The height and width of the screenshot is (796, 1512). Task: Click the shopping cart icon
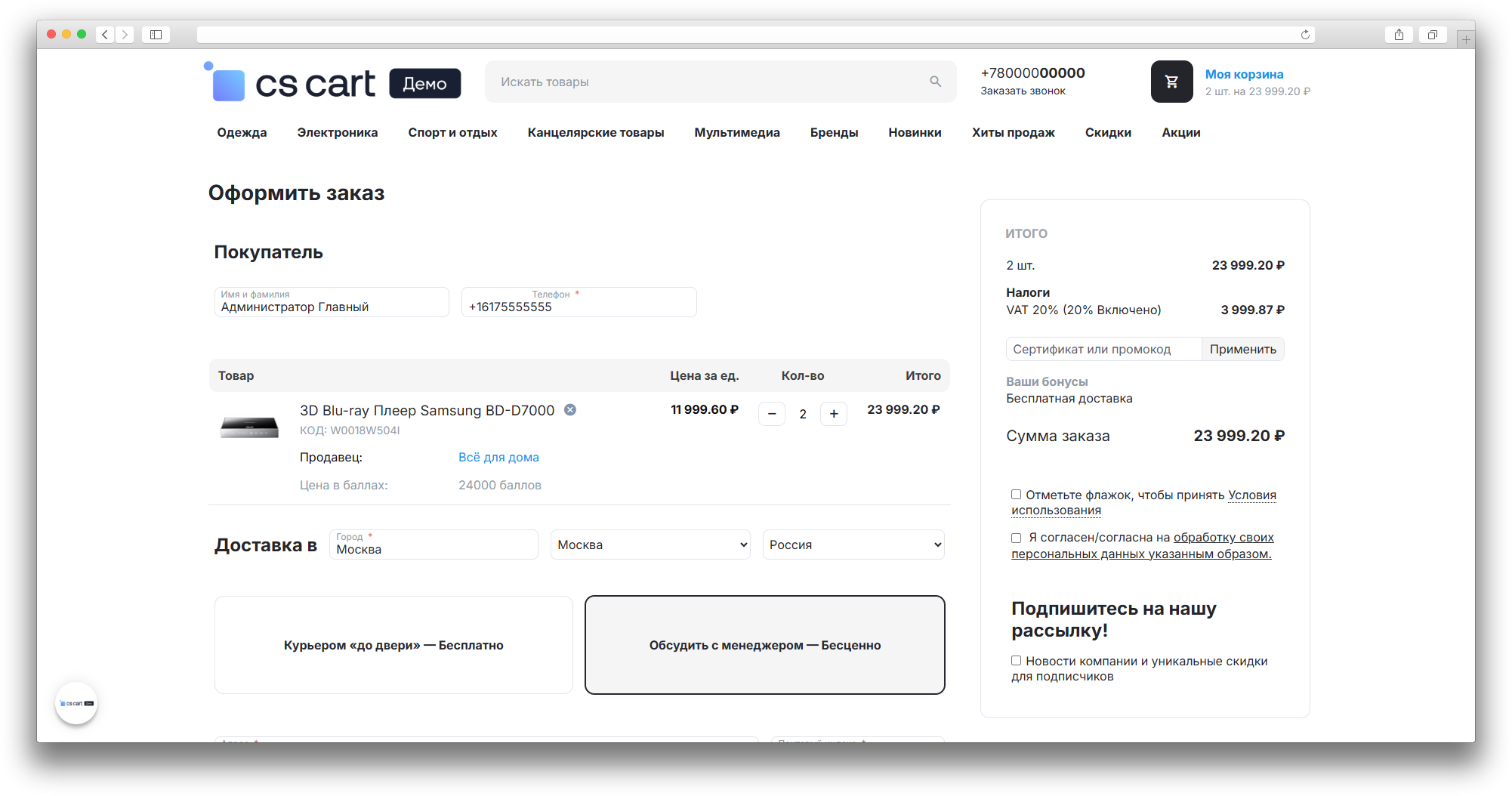[1171, 82]
